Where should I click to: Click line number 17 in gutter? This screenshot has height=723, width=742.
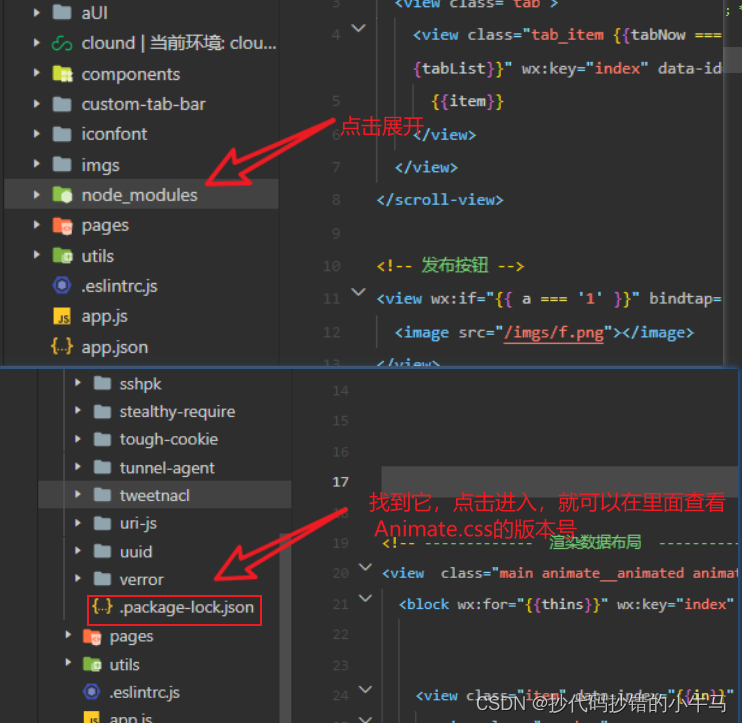click(x=340, y=482)
